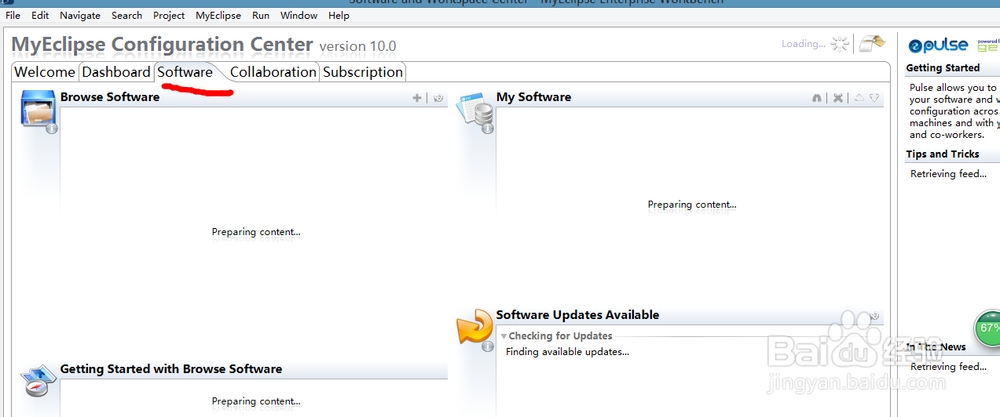Click the Pulse logo
Viewport: 1000px width, 417px height.
pos(939,46)
